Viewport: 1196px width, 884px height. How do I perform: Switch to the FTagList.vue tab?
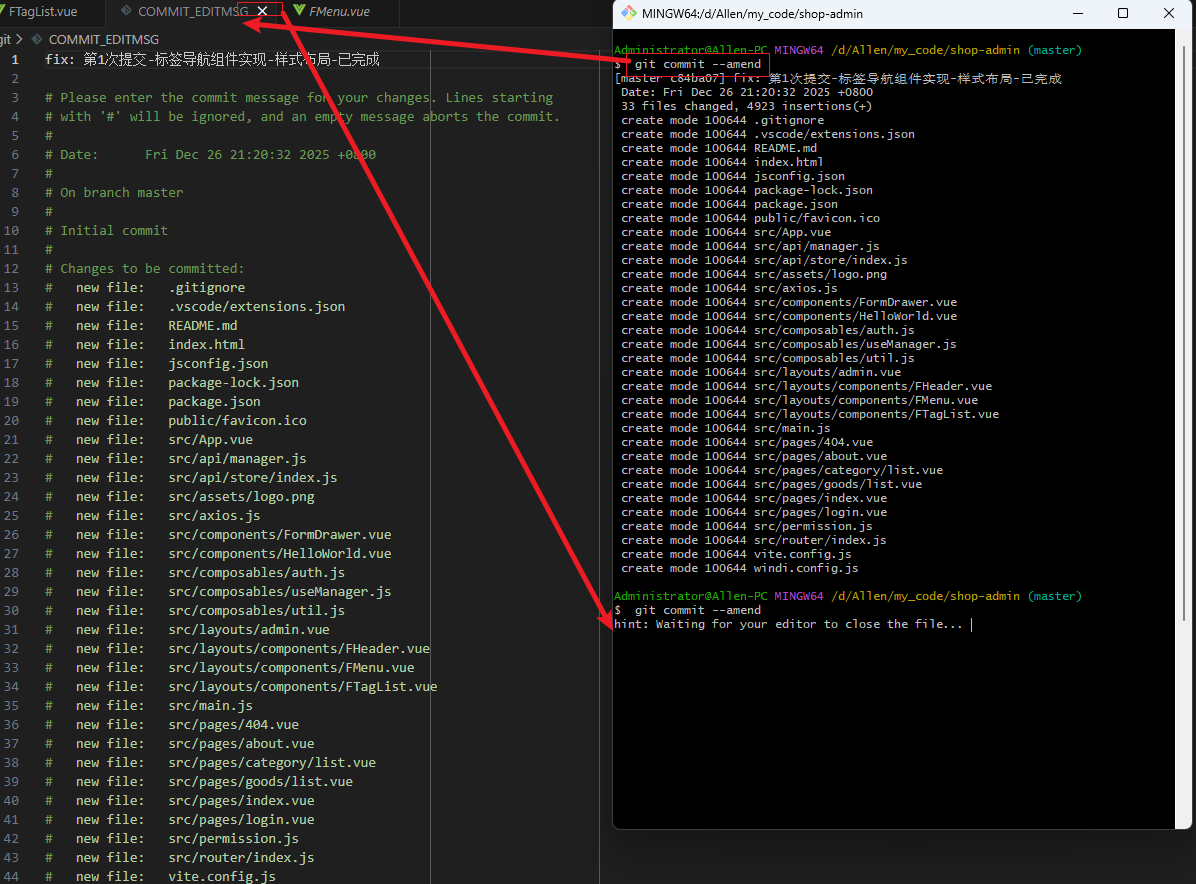tap(43, 11)
